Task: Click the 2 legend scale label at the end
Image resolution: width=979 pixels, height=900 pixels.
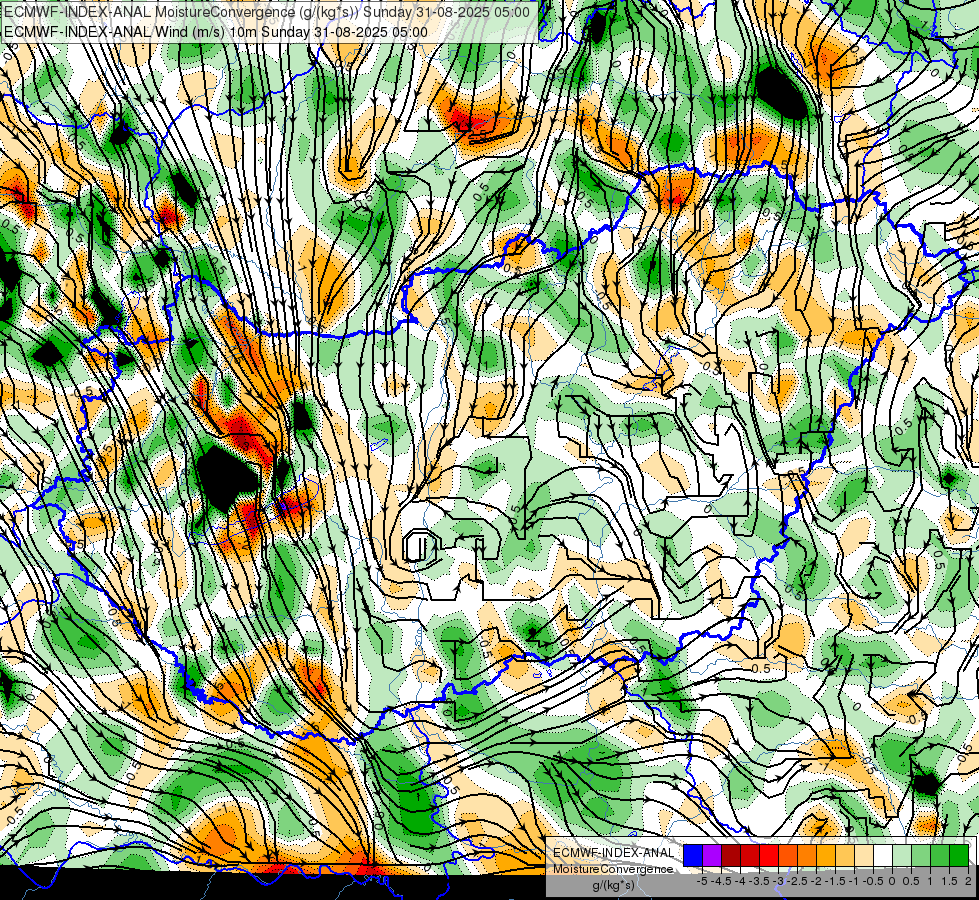Action: click(x=968, y=881)
